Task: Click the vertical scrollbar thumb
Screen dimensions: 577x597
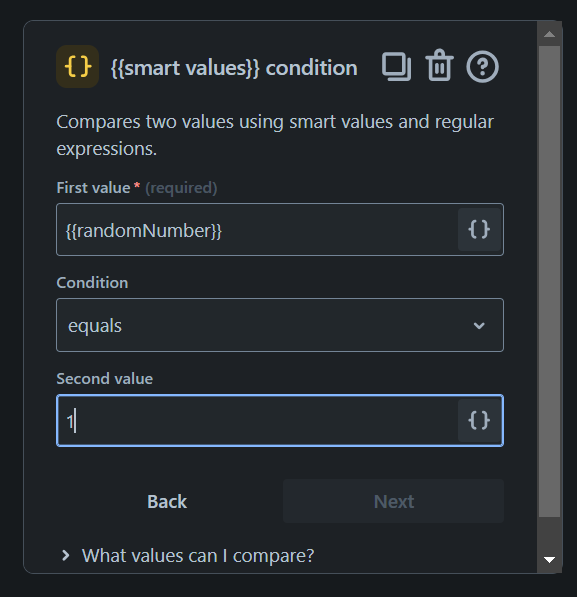Action: (x=549, y=282)
